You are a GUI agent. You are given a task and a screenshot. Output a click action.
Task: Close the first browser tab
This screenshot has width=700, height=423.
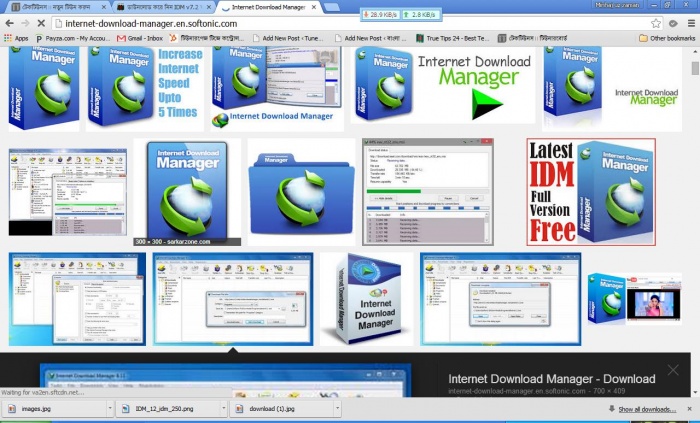[104, 7]
